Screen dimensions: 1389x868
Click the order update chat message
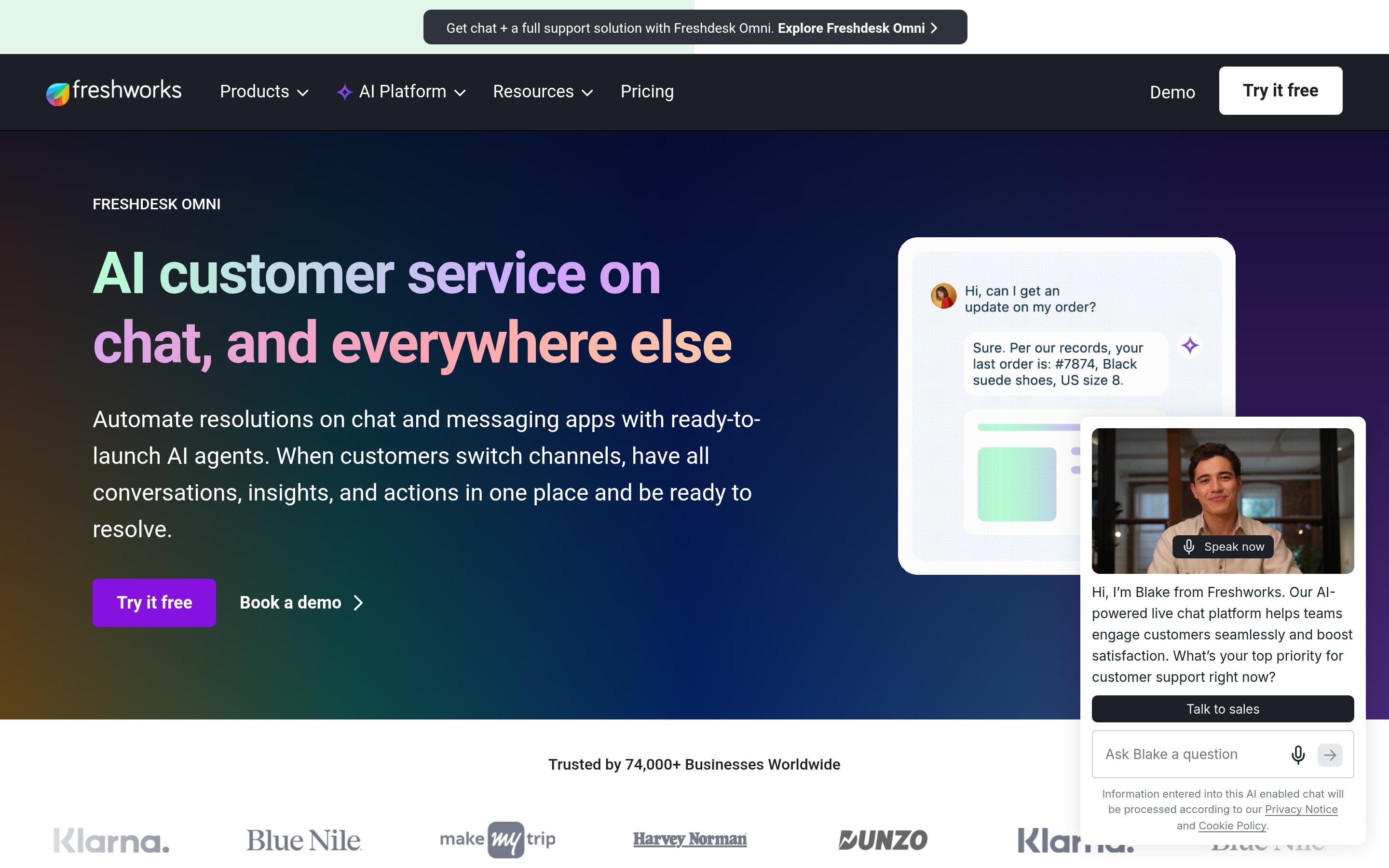click(1030, 299)
